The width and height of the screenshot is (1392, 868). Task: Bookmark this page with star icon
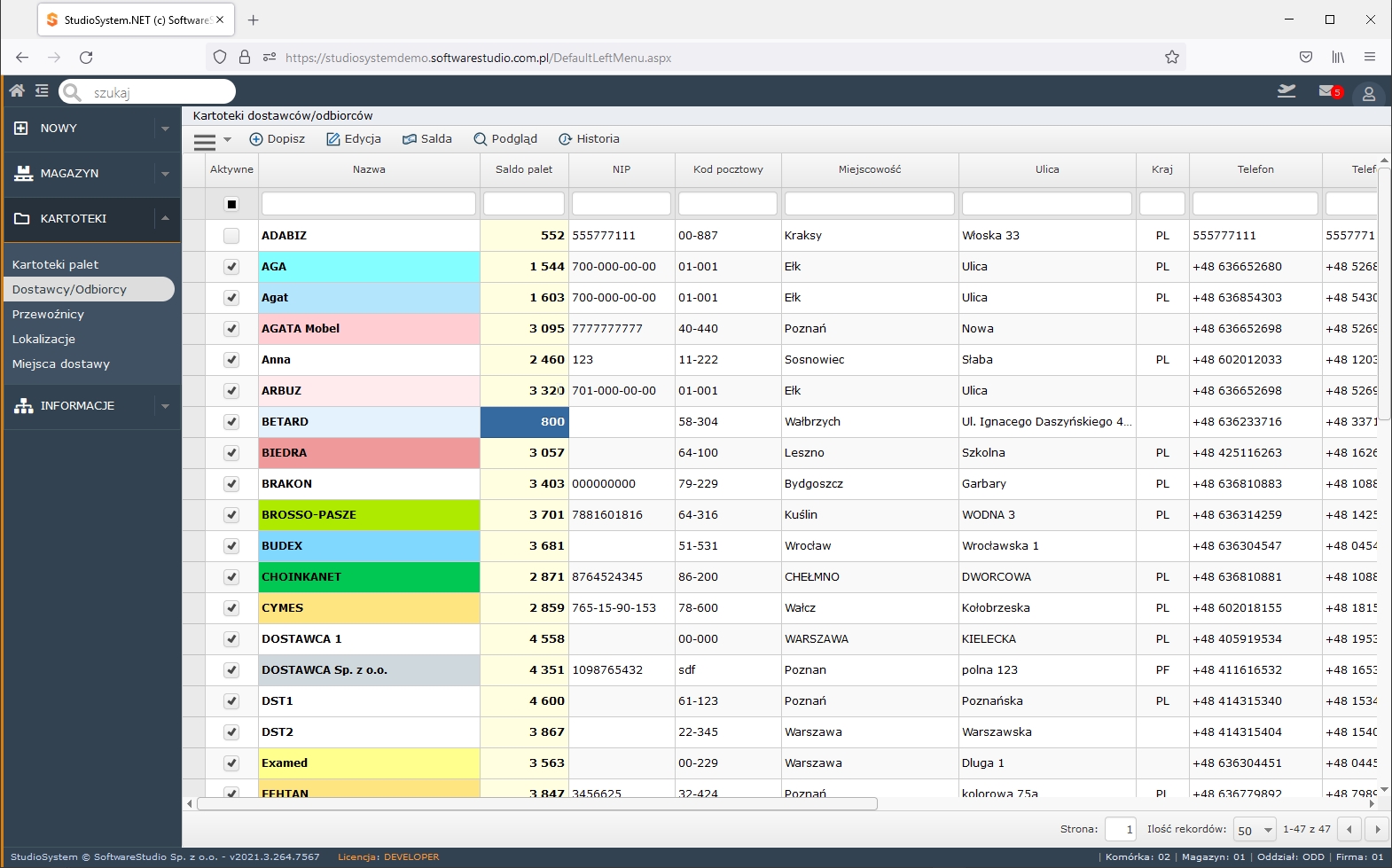pos(1171,58)
